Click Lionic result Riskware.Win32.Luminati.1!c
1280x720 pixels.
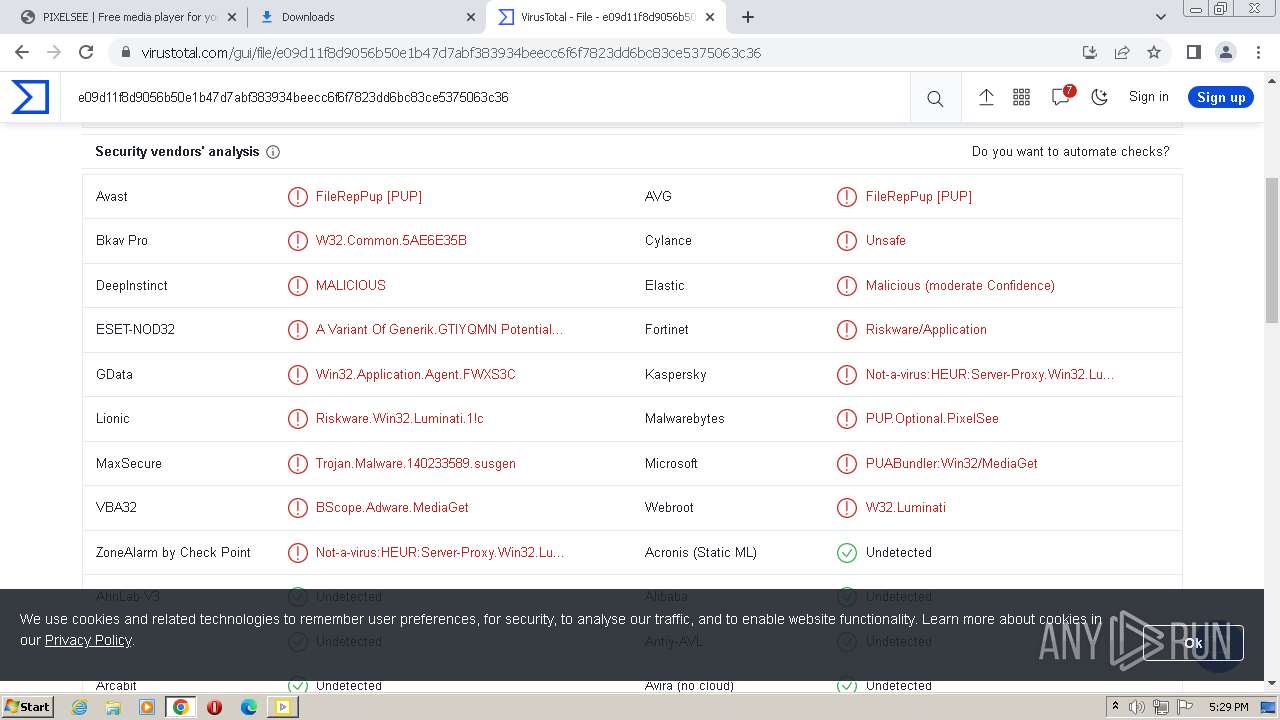pyautogui.click(x=400, y=419)
